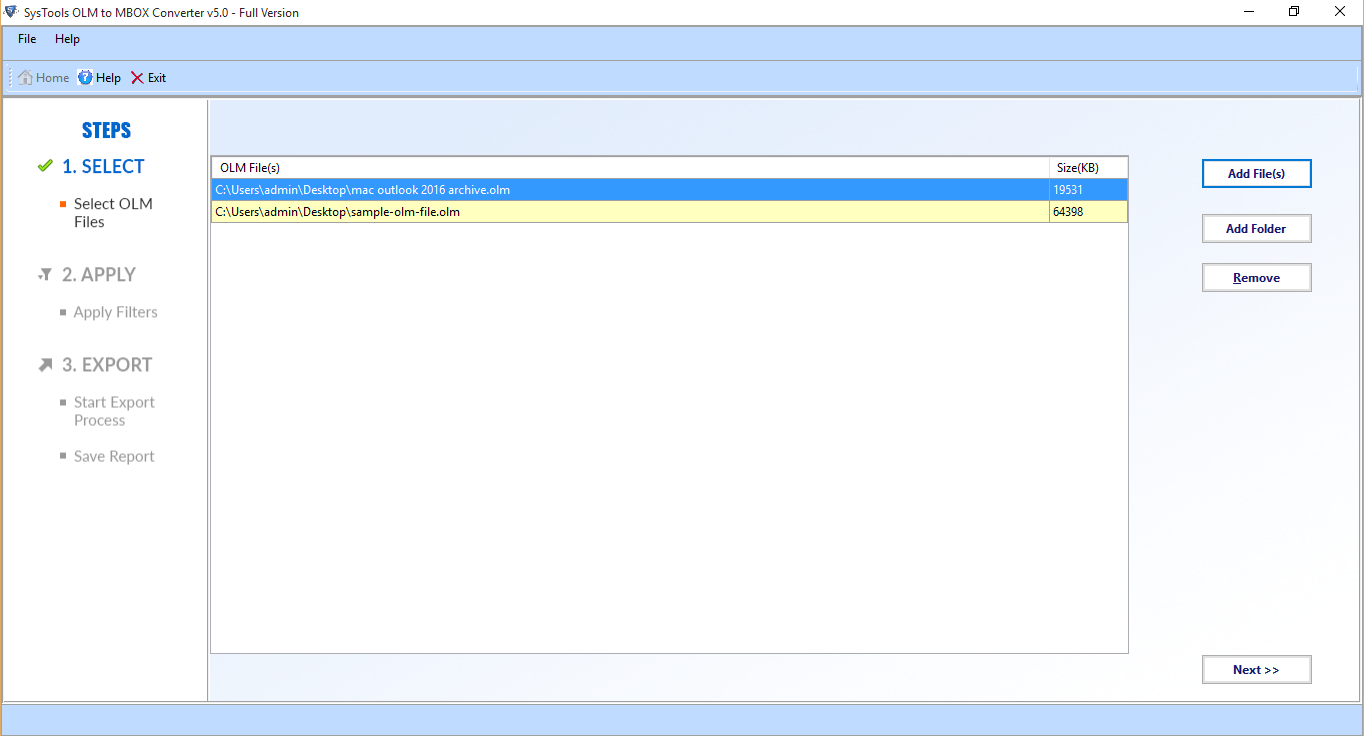1364x736 pixels.
Task: Restore down the application window
Action: pyautogui.click(x=1294, y=12)
